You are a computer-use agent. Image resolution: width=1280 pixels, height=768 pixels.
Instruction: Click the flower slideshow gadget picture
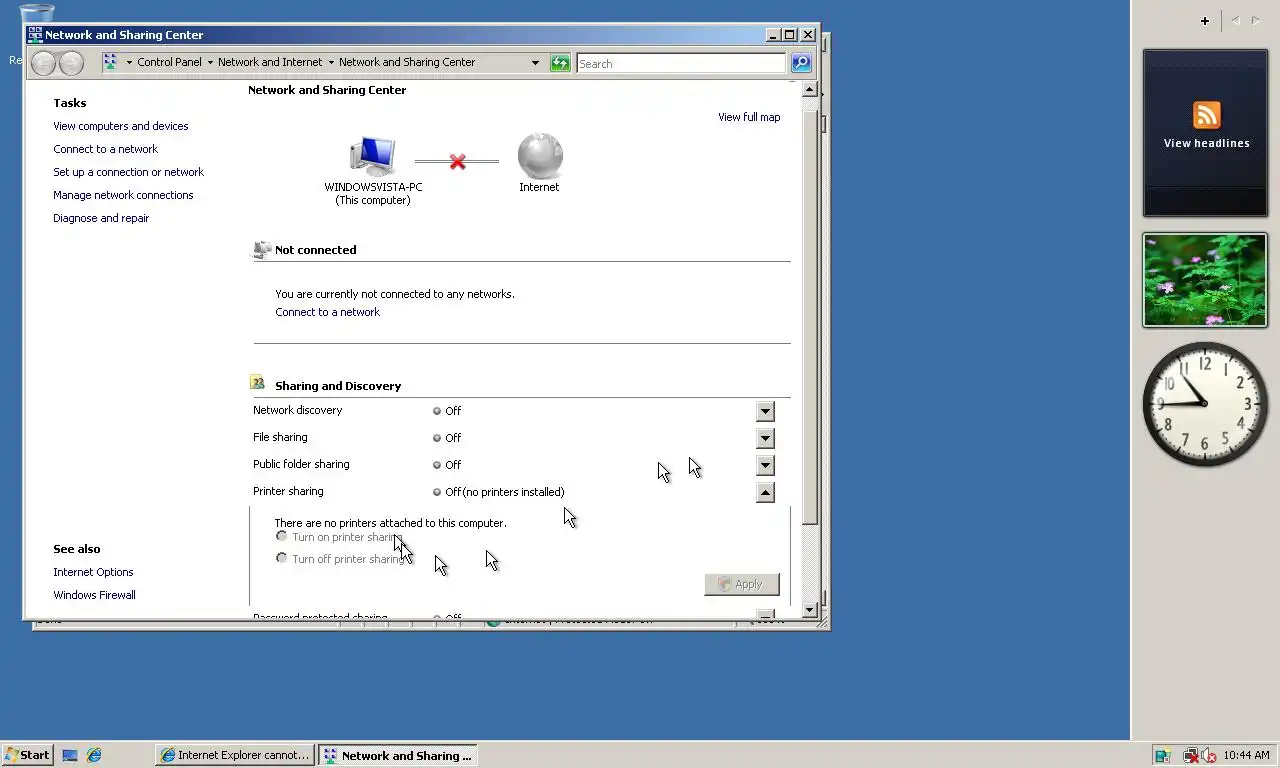point(1205,280)
